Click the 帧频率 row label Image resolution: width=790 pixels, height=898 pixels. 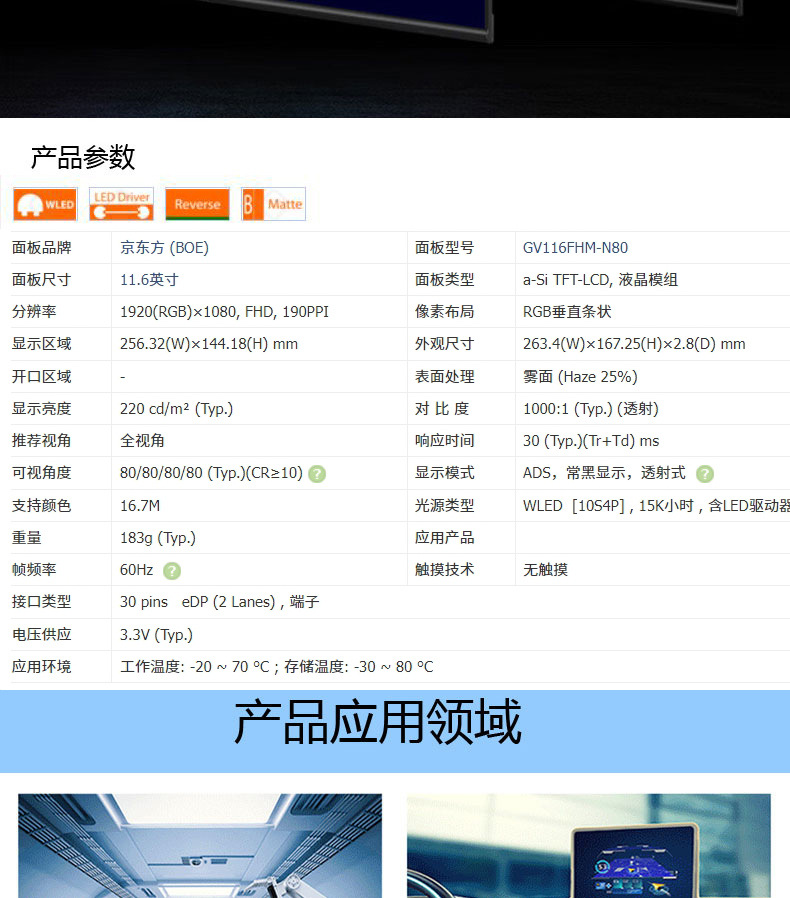pos(34,569)
